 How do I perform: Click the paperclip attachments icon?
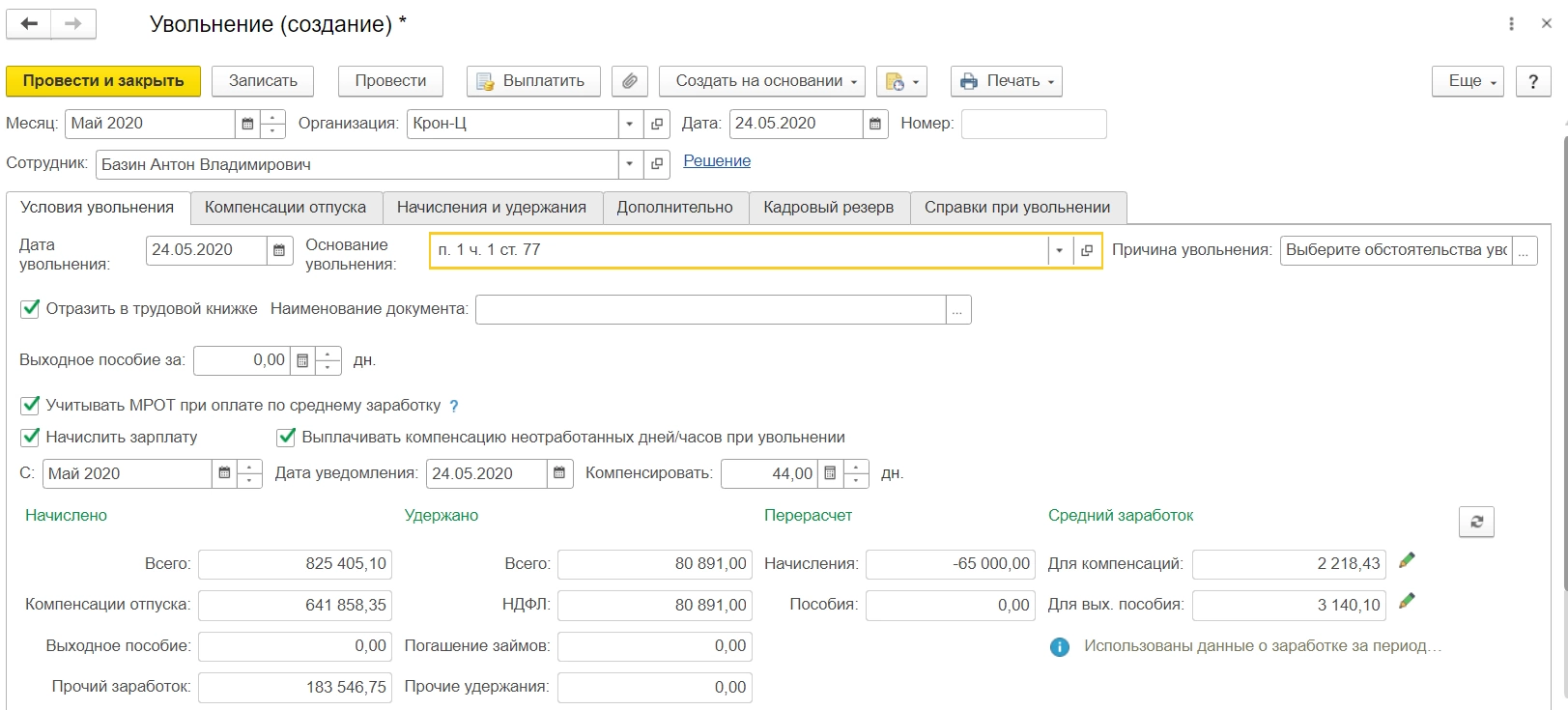point(629,81)
